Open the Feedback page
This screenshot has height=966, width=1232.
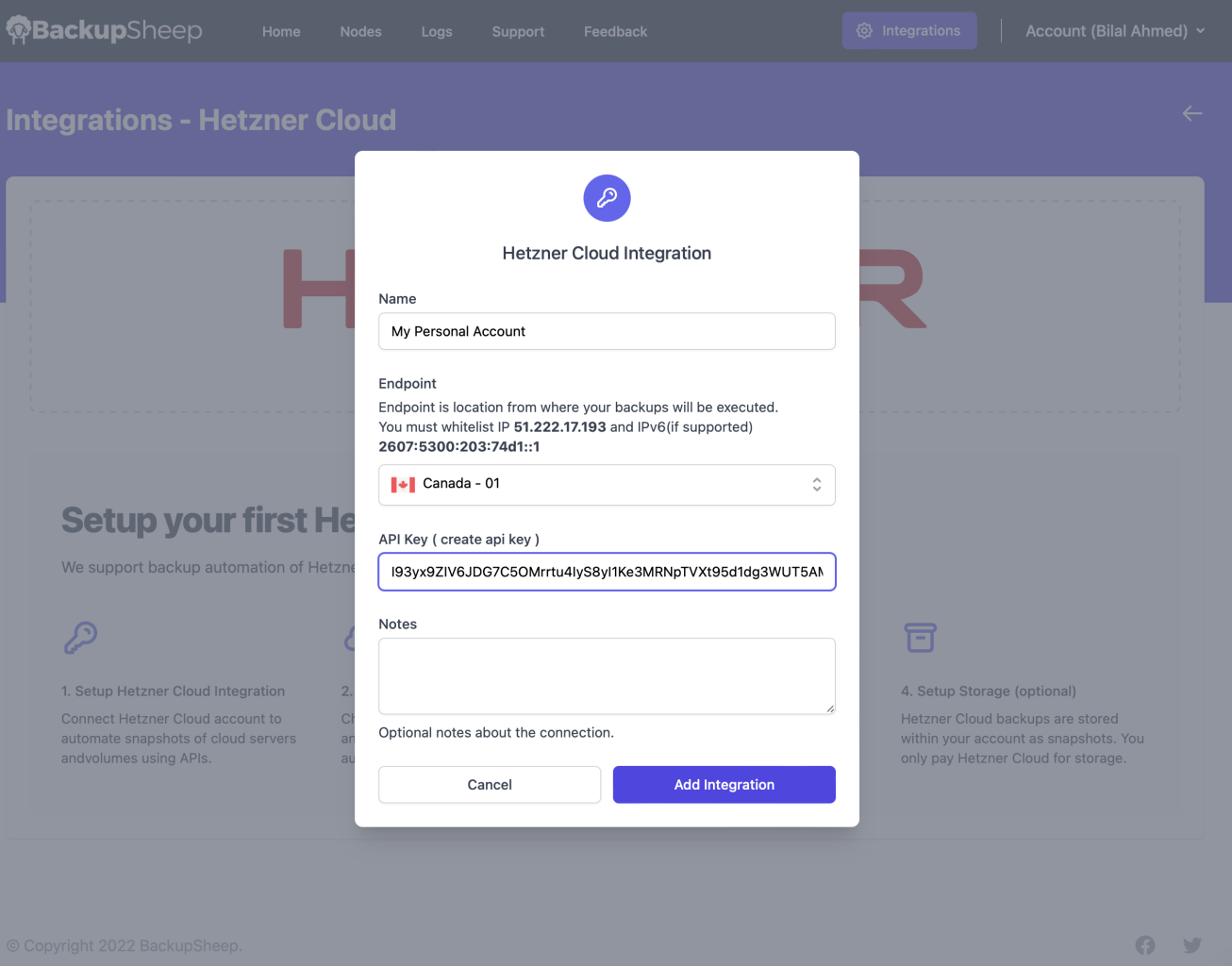click(615, 31)
